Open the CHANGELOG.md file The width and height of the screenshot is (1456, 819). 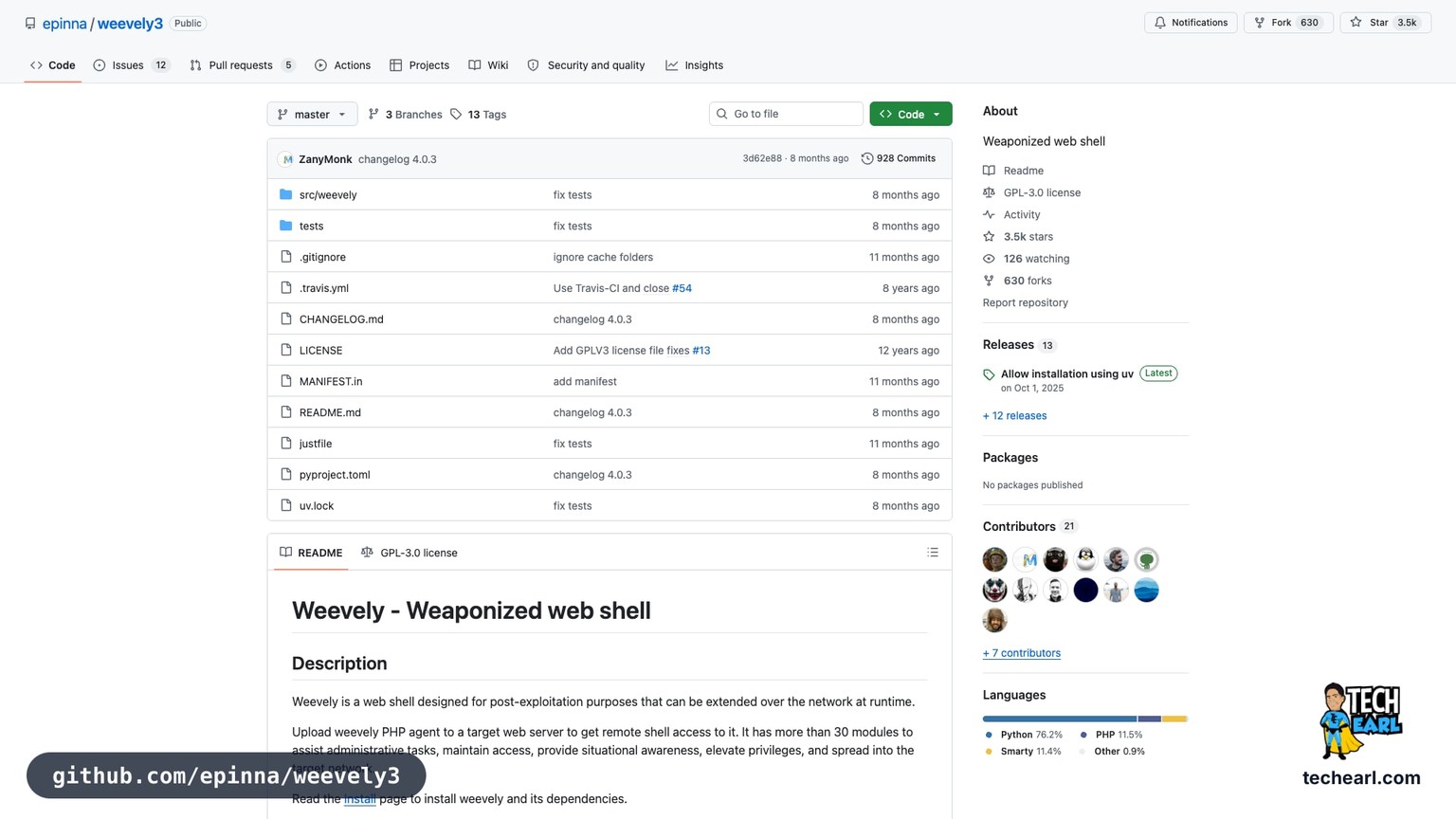coord(341,319)
